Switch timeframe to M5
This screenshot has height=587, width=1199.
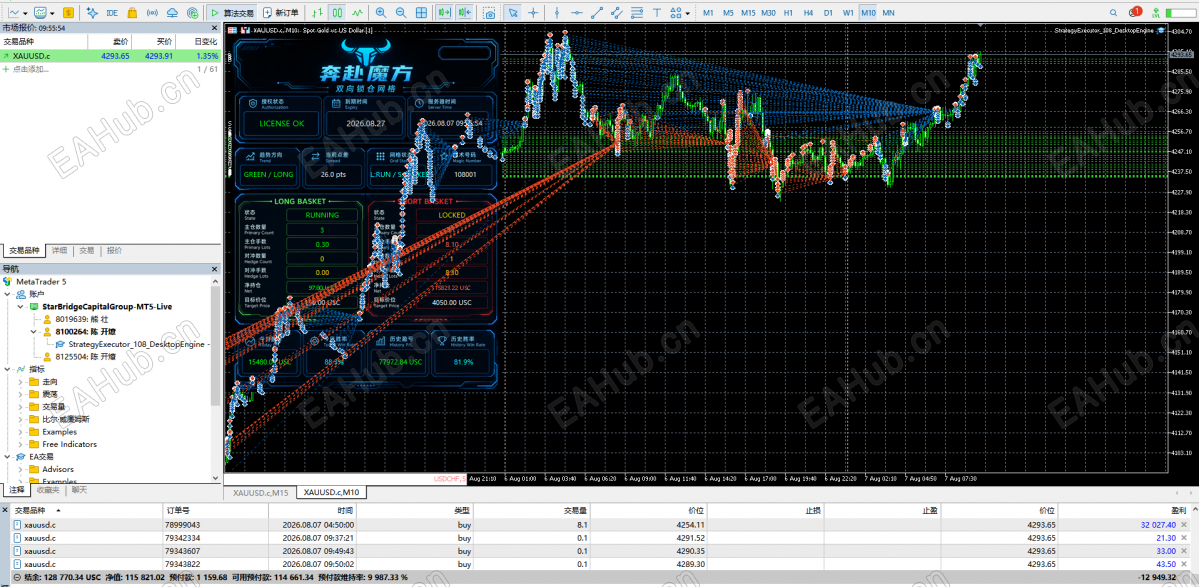728,13
